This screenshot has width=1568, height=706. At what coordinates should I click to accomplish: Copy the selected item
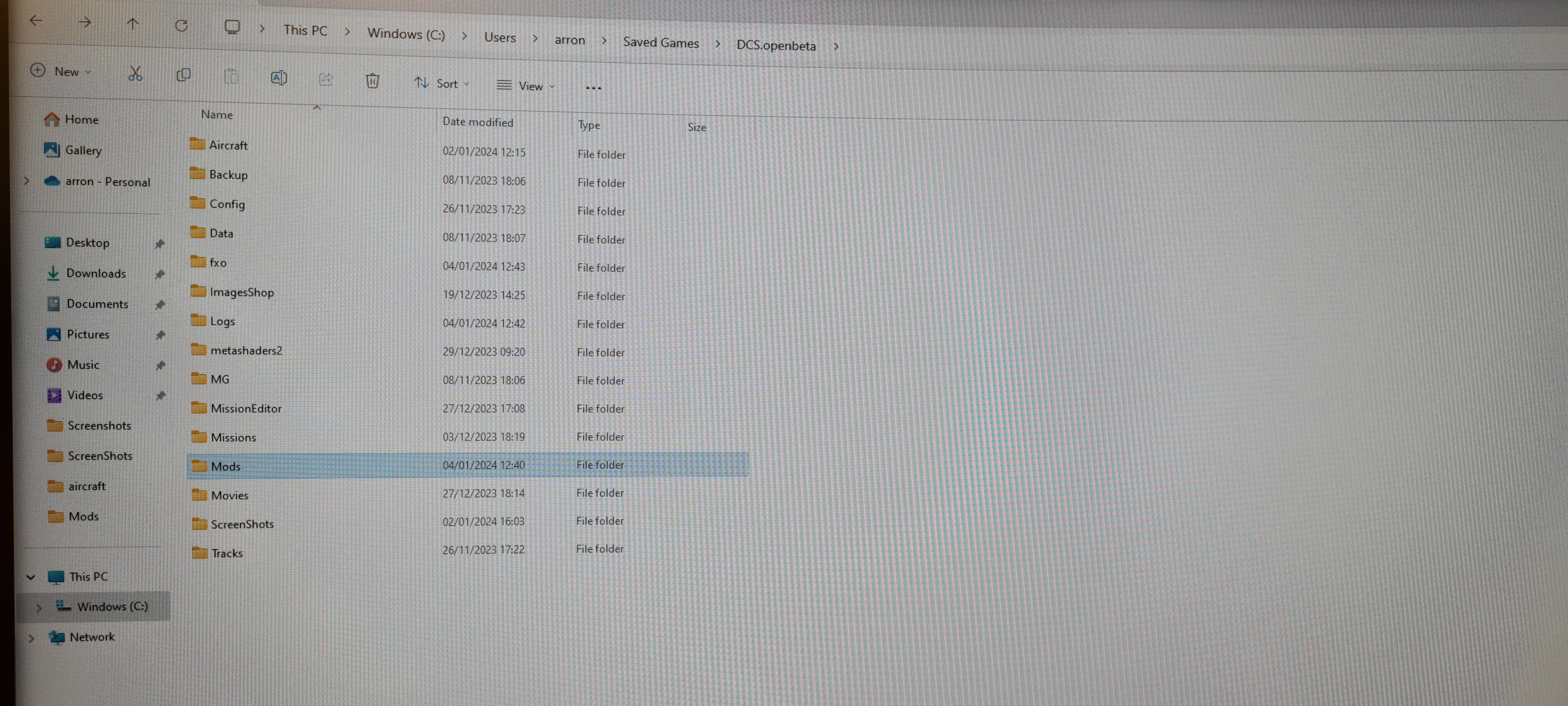coord(183,75)
